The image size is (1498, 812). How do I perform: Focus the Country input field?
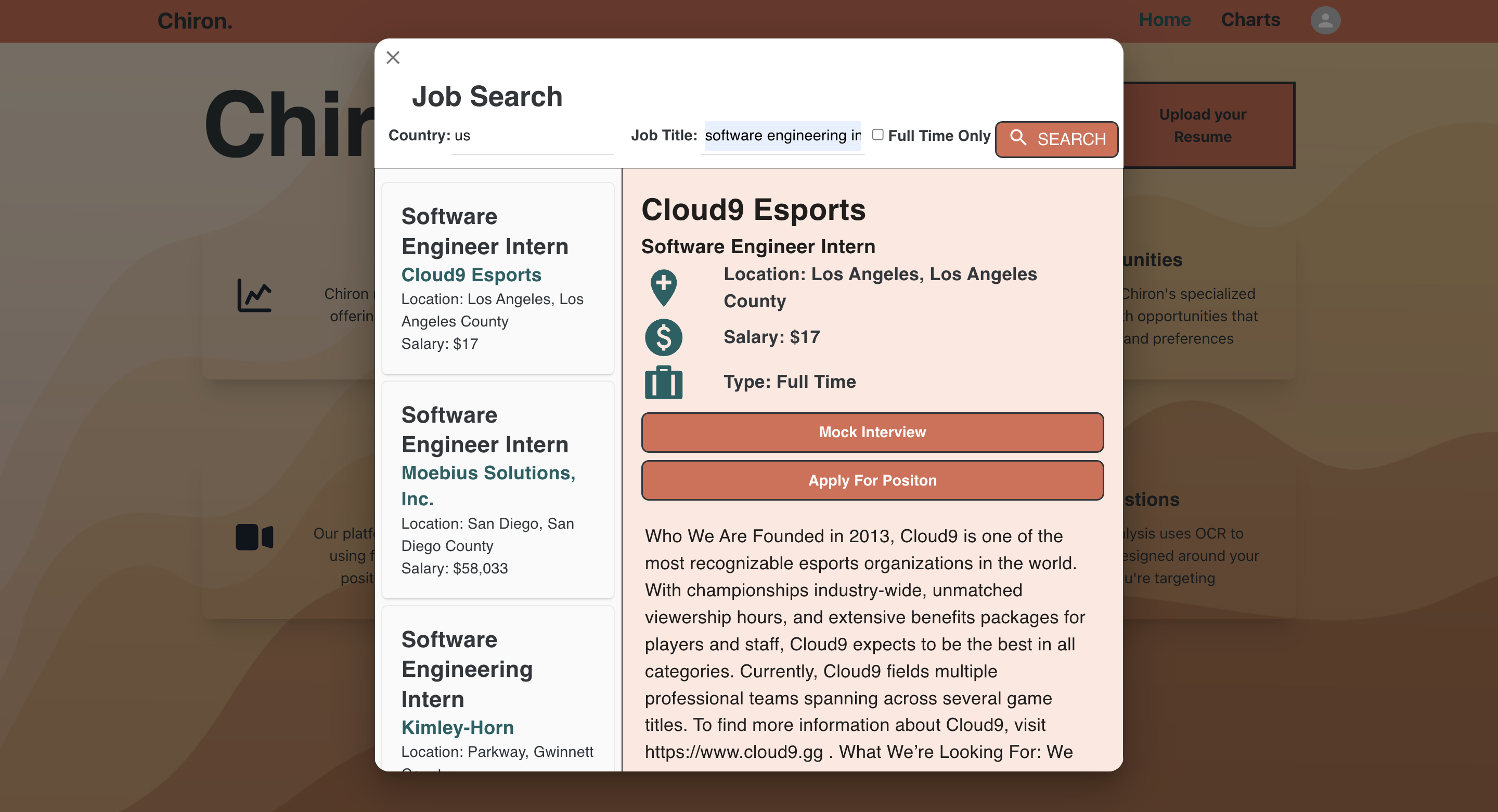click(x=532, y=136)
